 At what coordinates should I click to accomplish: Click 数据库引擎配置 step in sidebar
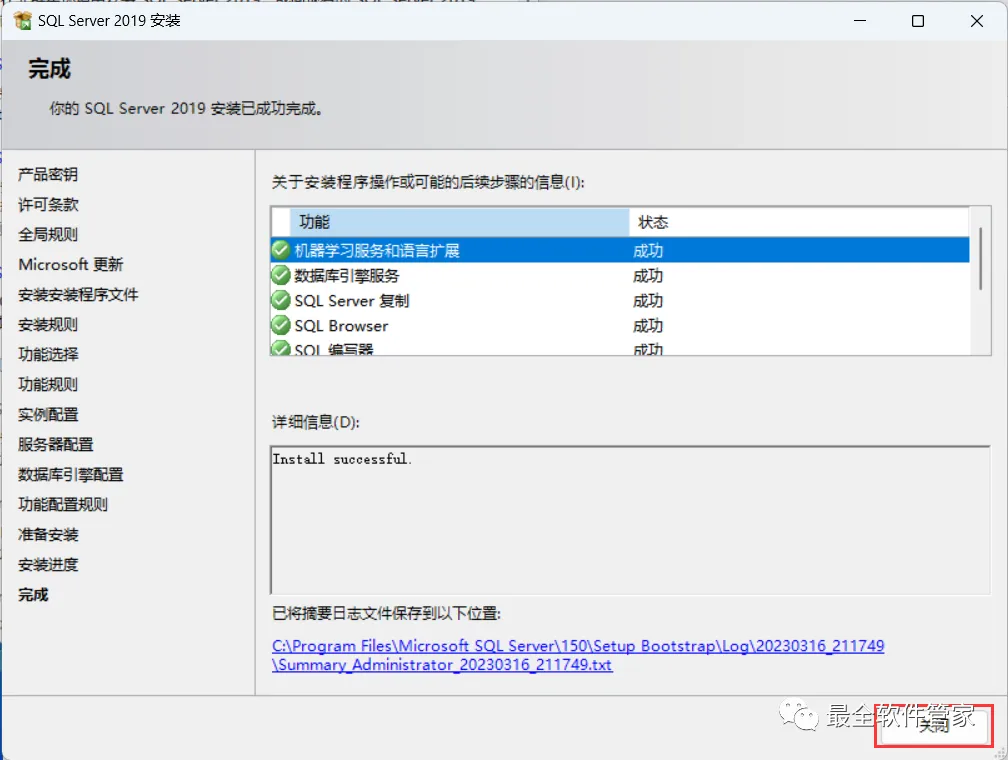click(71, 475)
